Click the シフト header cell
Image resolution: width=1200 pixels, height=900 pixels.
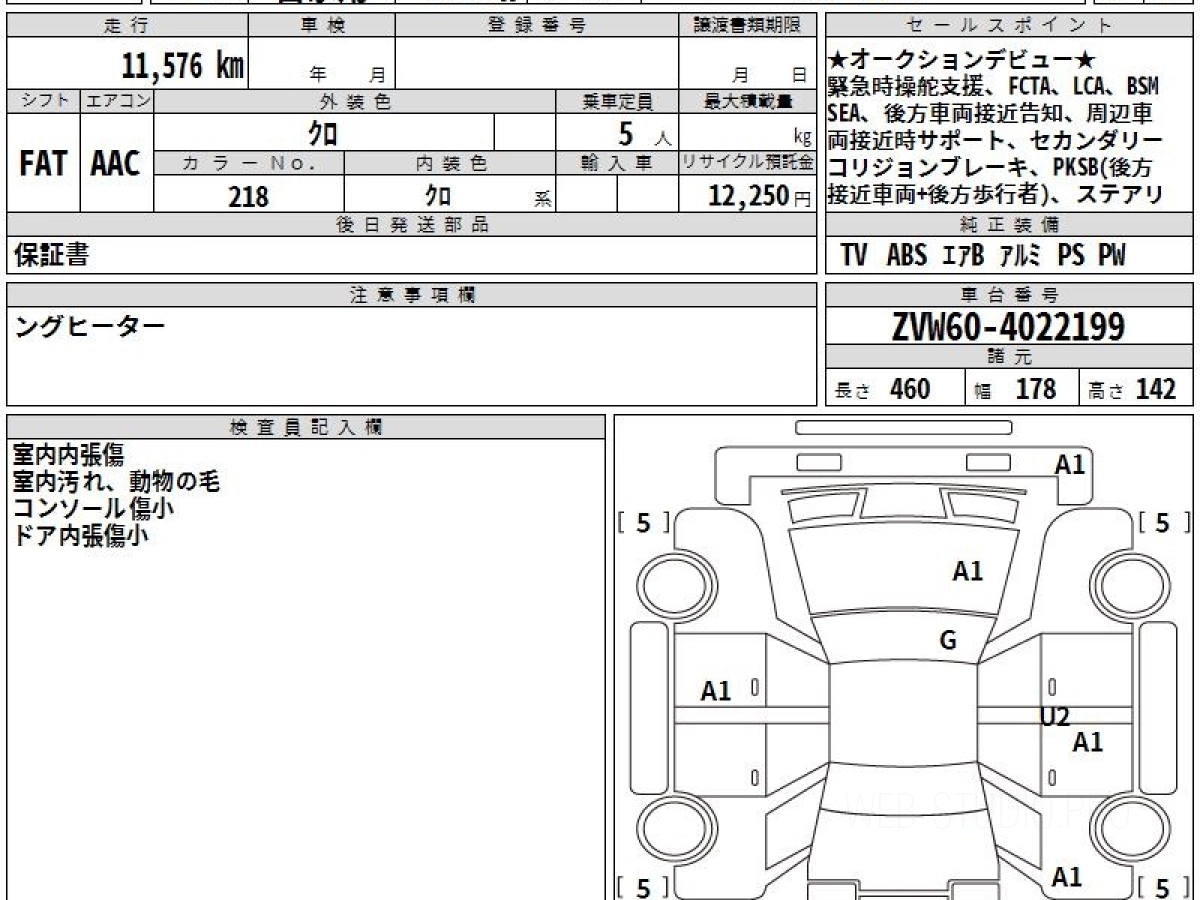click(43, 101)
